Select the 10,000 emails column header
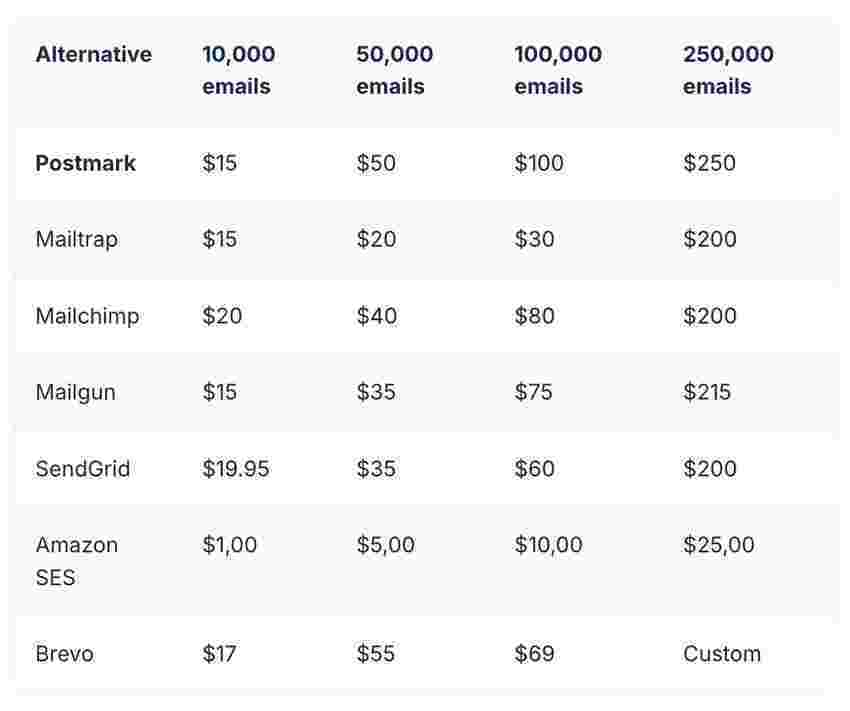The height and width of the screenshot is (711, 850). pyautogui.click(x=238, y=70)
